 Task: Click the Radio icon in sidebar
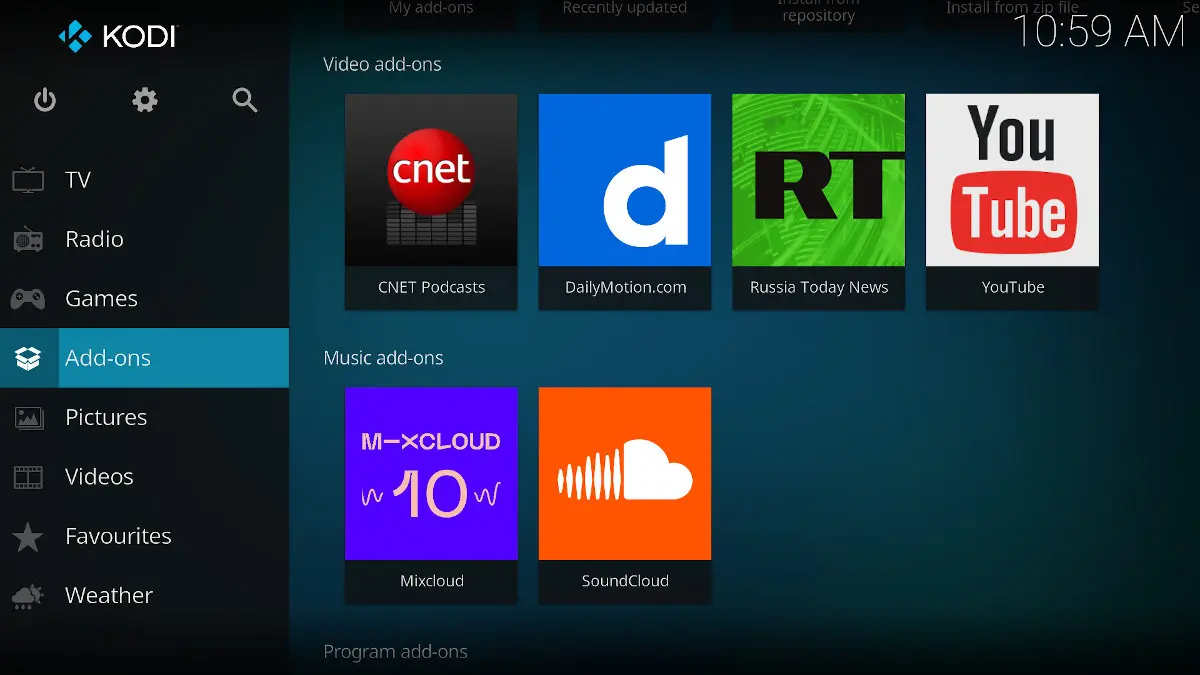[28, 239]
